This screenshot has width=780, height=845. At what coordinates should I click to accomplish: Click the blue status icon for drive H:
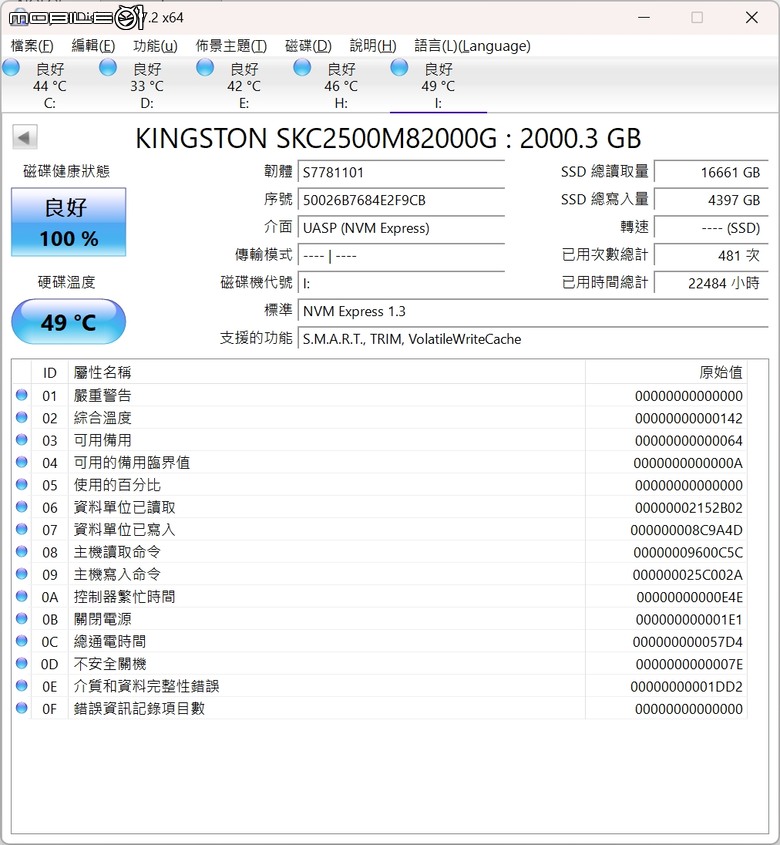click(x=302, y=67)
